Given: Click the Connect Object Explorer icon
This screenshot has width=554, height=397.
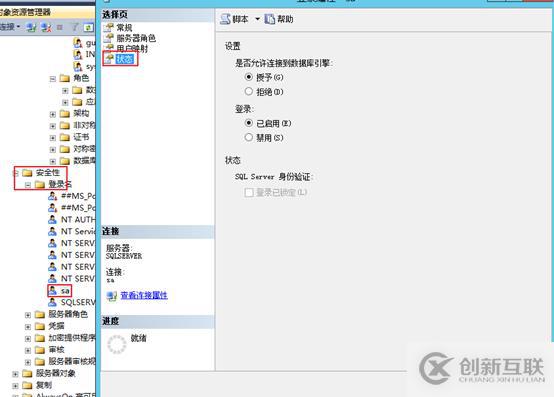Looking at the screenshot, I should pos(31,27).
